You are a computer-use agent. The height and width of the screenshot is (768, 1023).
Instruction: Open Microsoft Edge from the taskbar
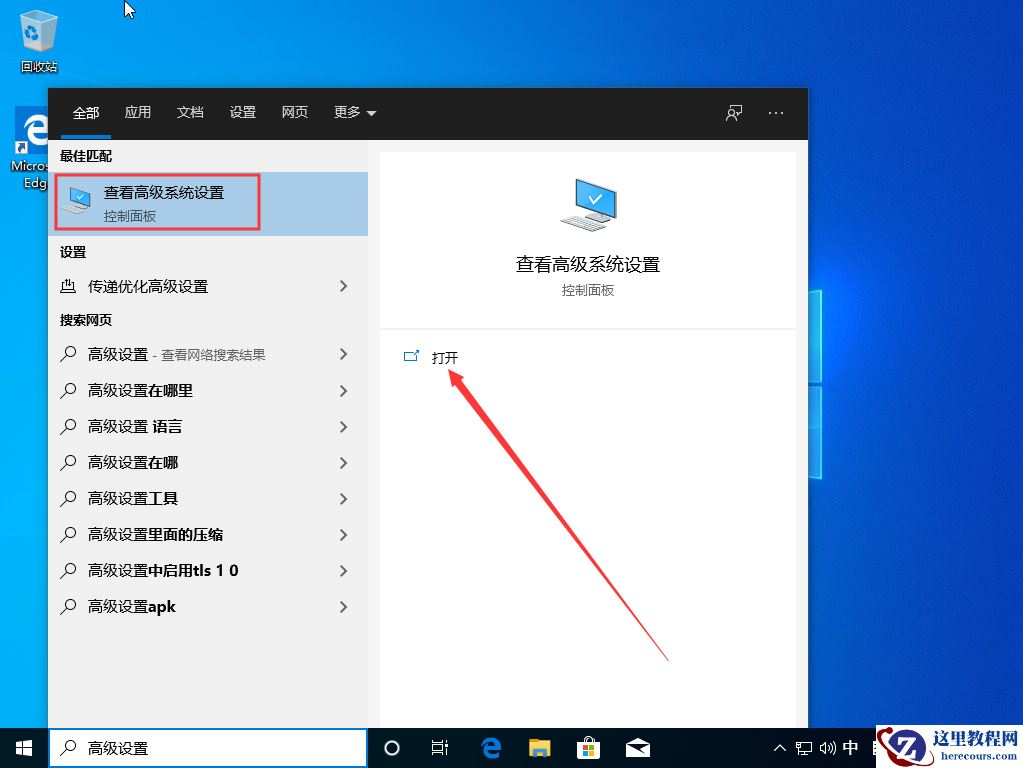pyautogui.click(x=490, y=747)
